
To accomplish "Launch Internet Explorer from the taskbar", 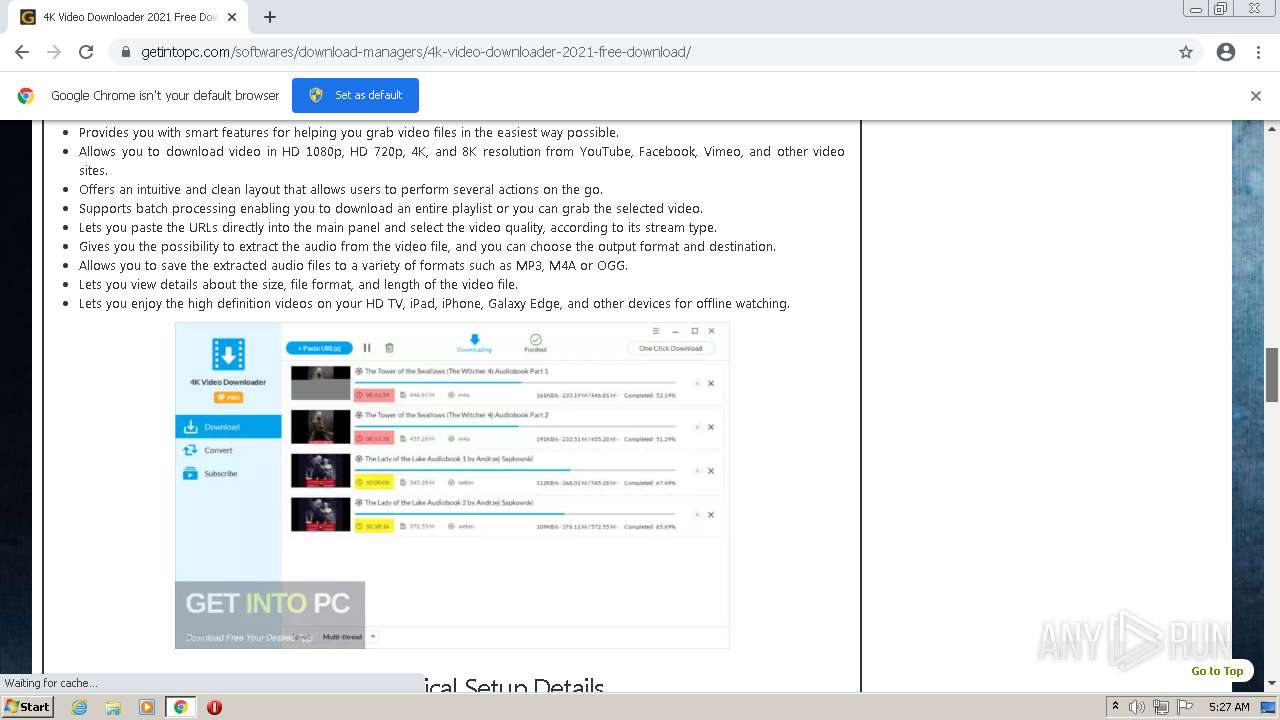I will [x=80, y=707].
